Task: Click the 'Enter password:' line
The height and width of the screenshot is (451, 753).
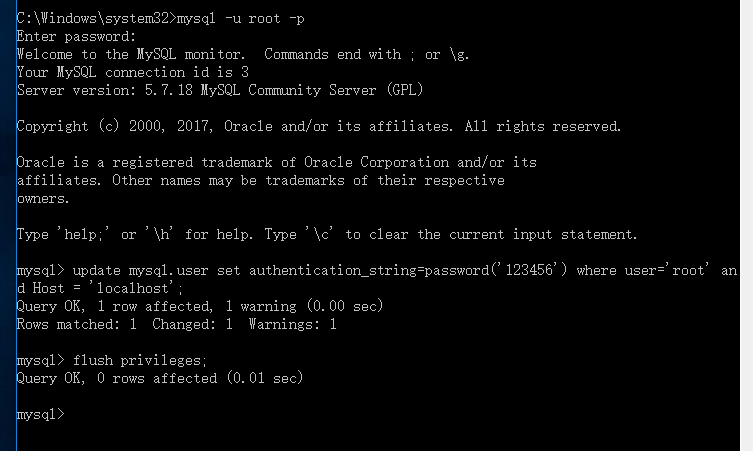Action: 76,37
